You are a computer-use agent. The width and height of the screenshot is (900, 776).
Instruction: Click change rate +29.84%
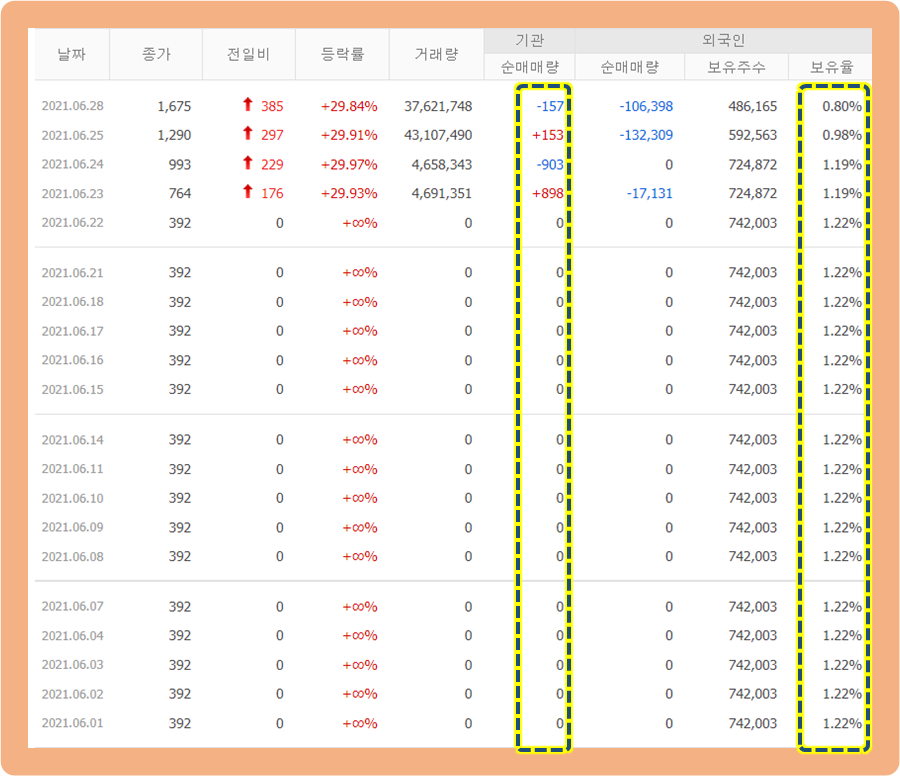click(x=349, y=106)
